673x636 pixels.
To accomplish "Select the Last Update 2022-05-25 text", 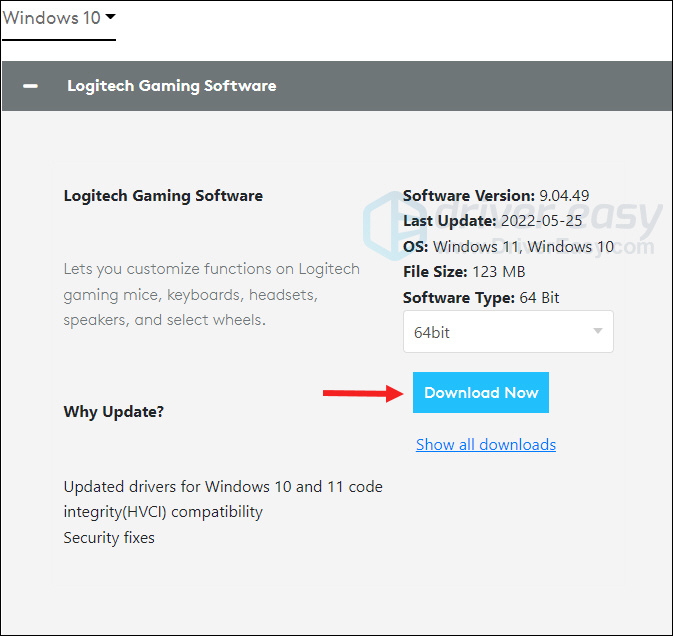I will pyautogui.click(x=492, y=221).
